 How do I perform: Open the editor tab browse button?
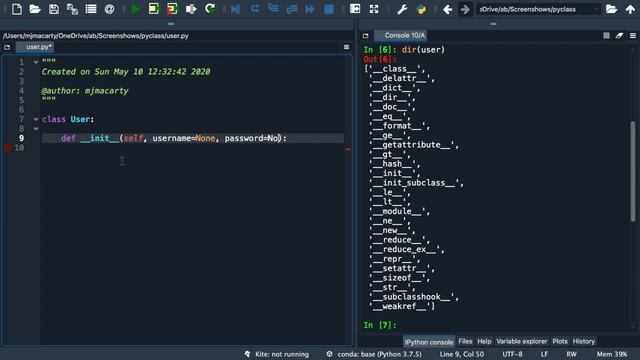tap(7, 47)
